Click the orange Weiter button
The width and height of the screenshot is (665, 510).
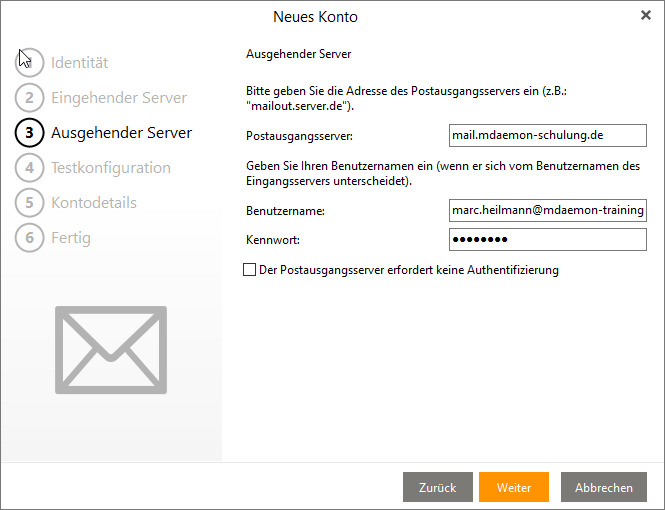[x=513, y=487]
